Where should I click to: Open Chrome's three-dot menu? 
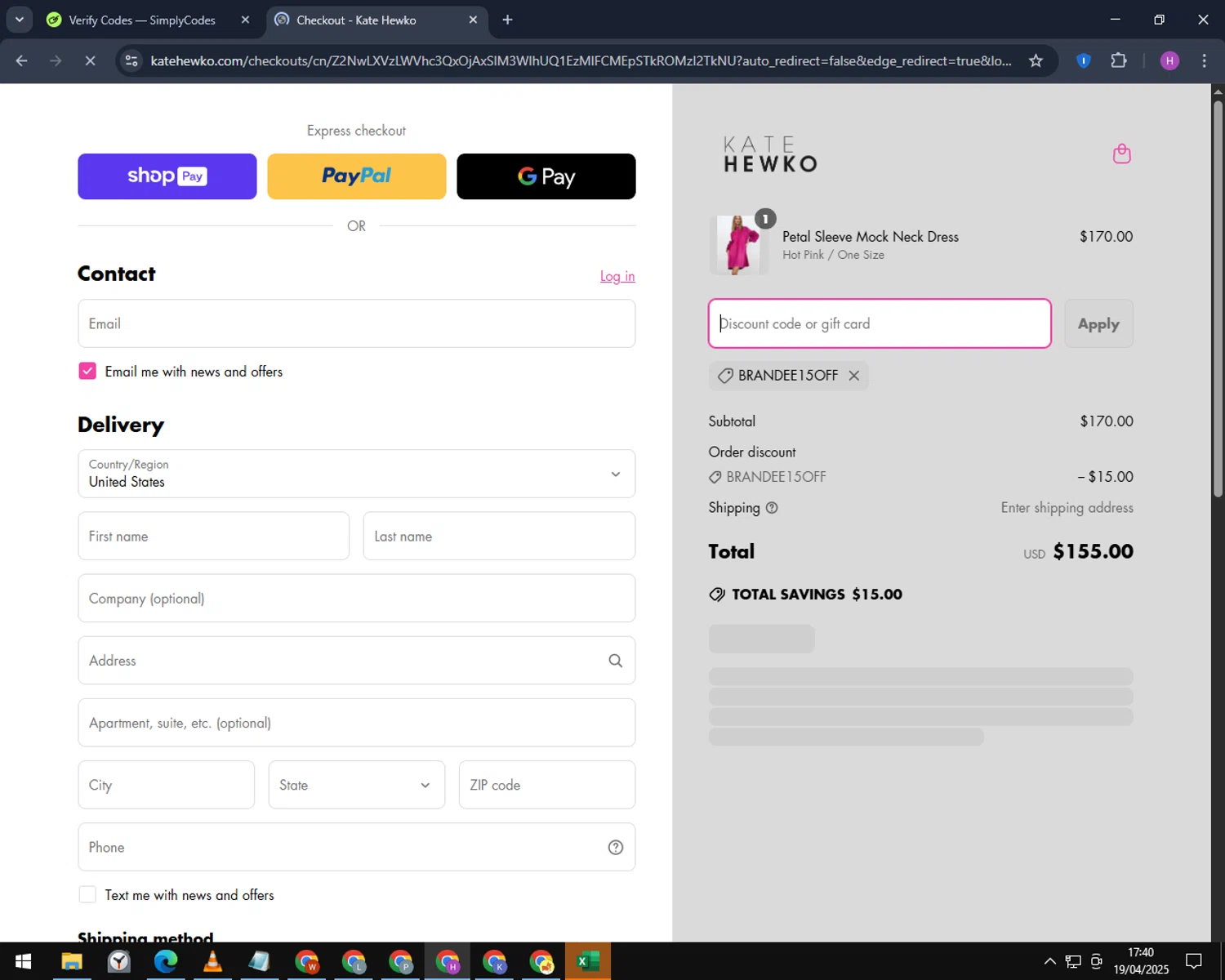1204,60
